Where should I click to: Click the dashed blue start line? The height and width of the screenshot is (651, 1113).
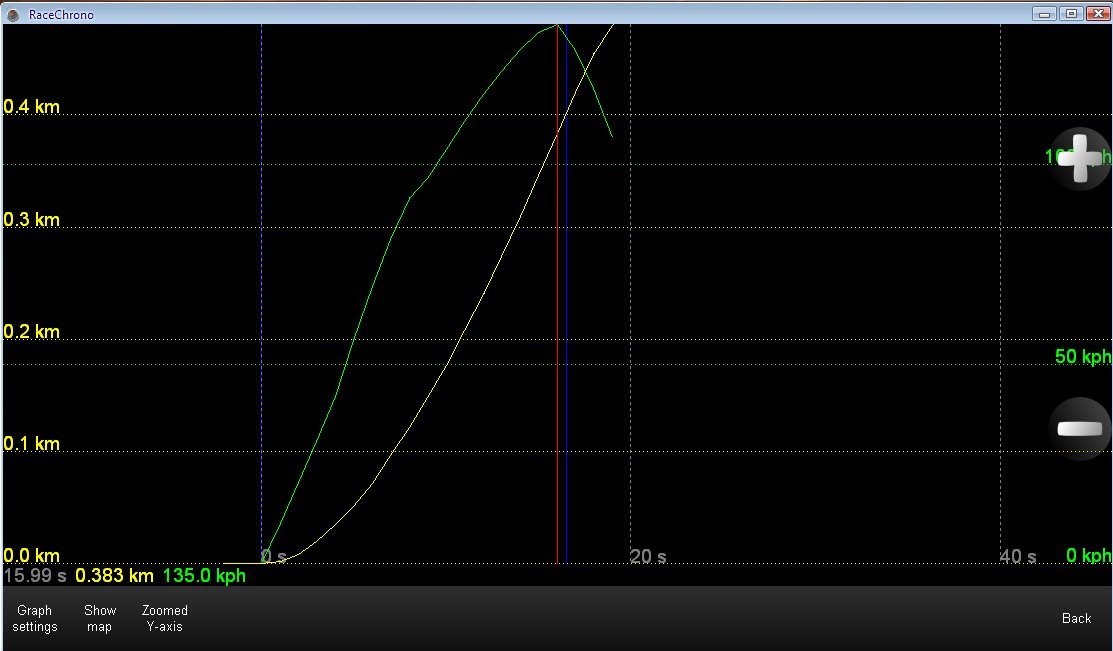261,300
